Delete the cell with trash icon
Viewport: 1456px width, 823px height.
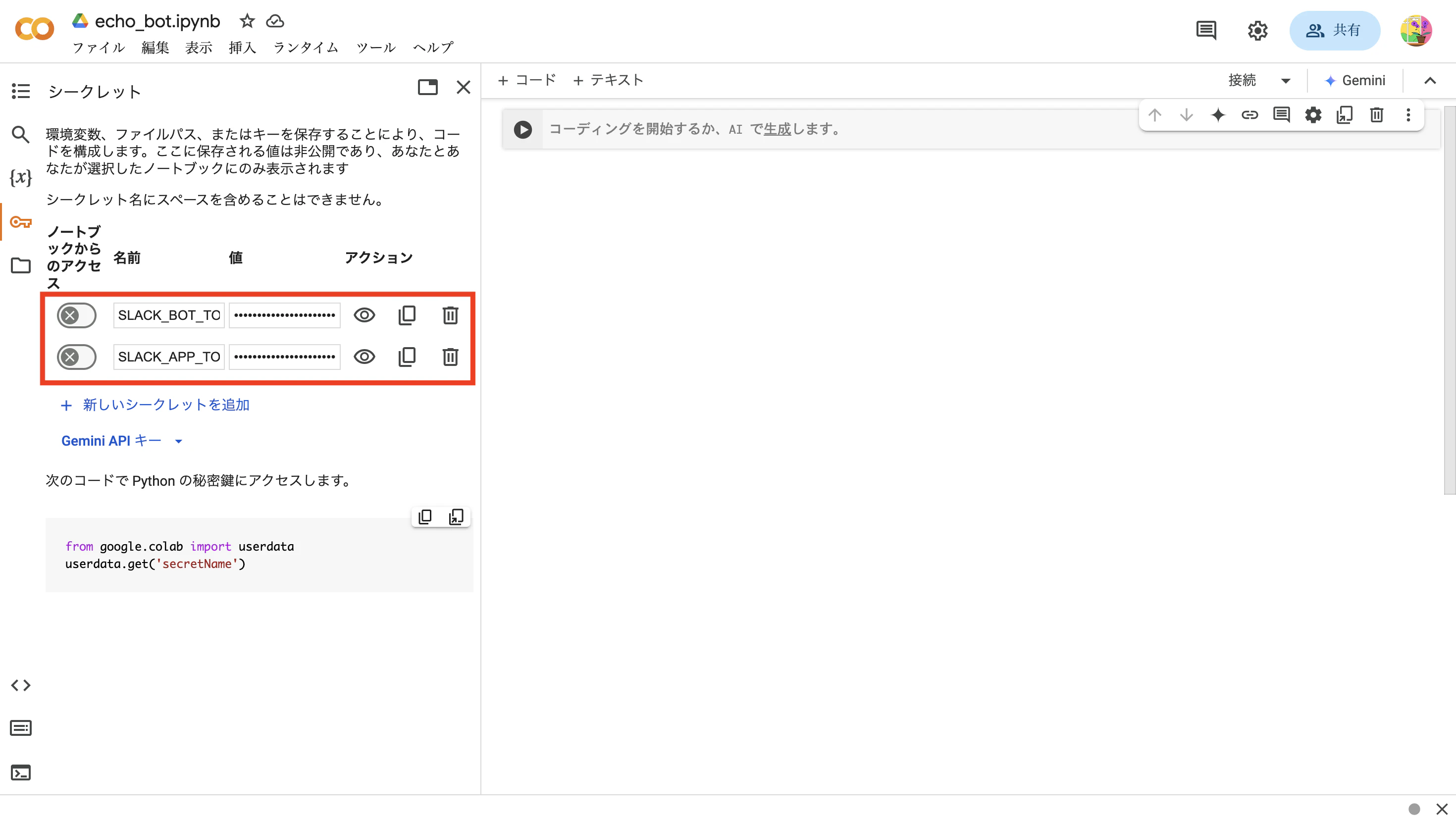coord(1377,115)
